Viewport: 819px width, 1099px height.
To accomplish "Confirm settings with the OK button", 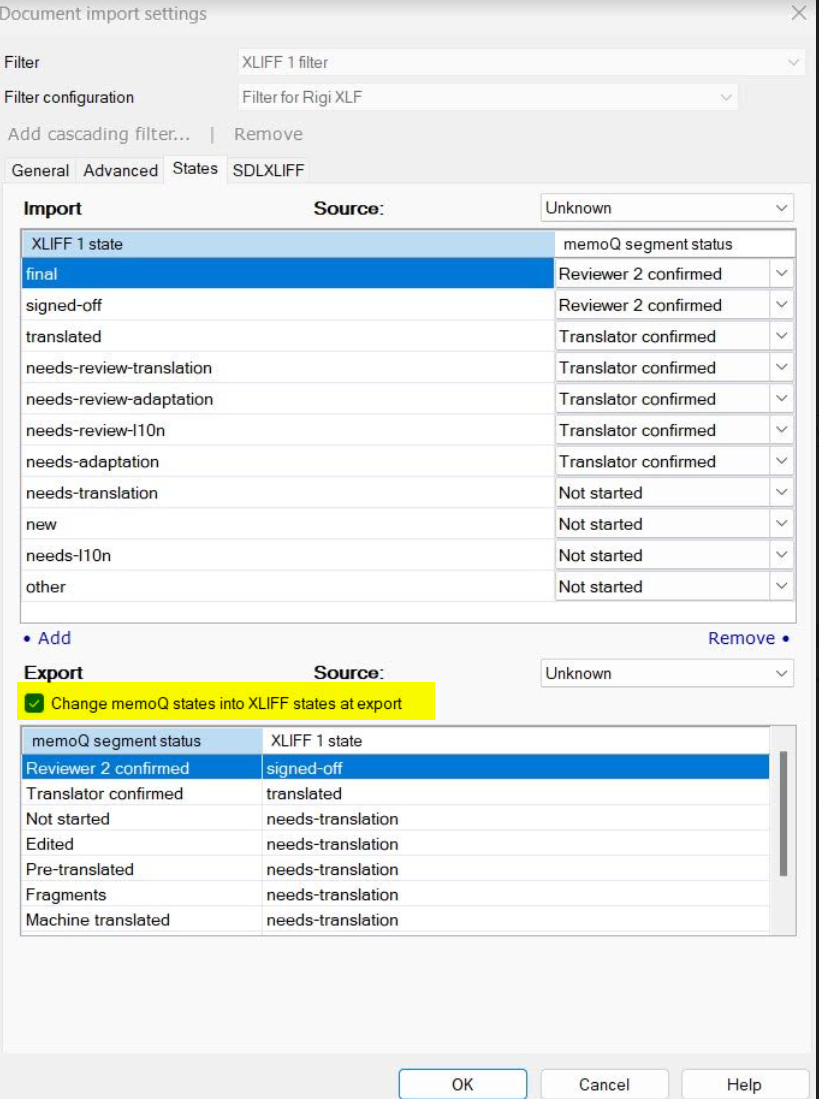I will [x=462, y=1084].
